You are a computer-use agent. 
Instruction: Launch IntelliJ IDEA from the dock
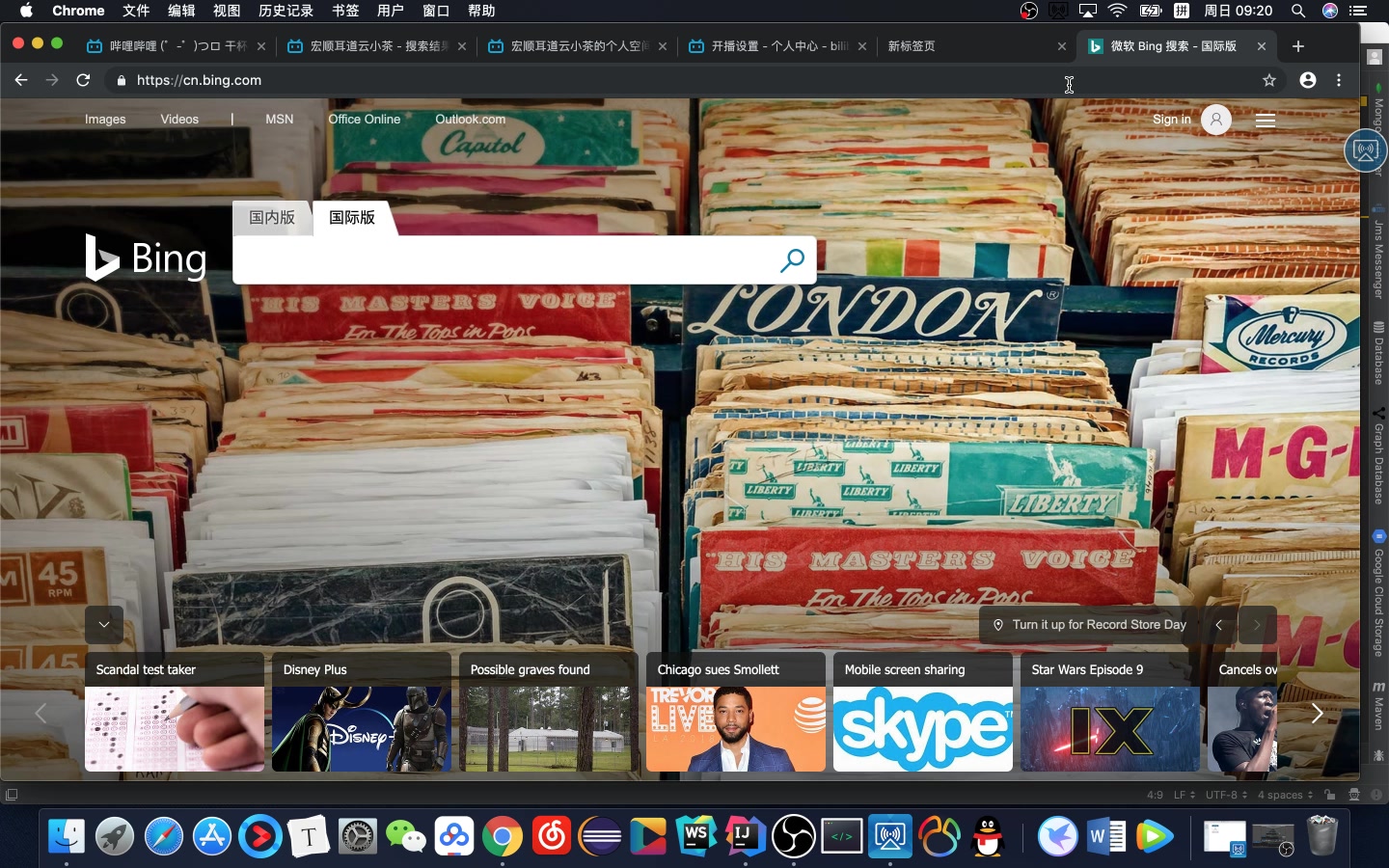coord(745,836)
